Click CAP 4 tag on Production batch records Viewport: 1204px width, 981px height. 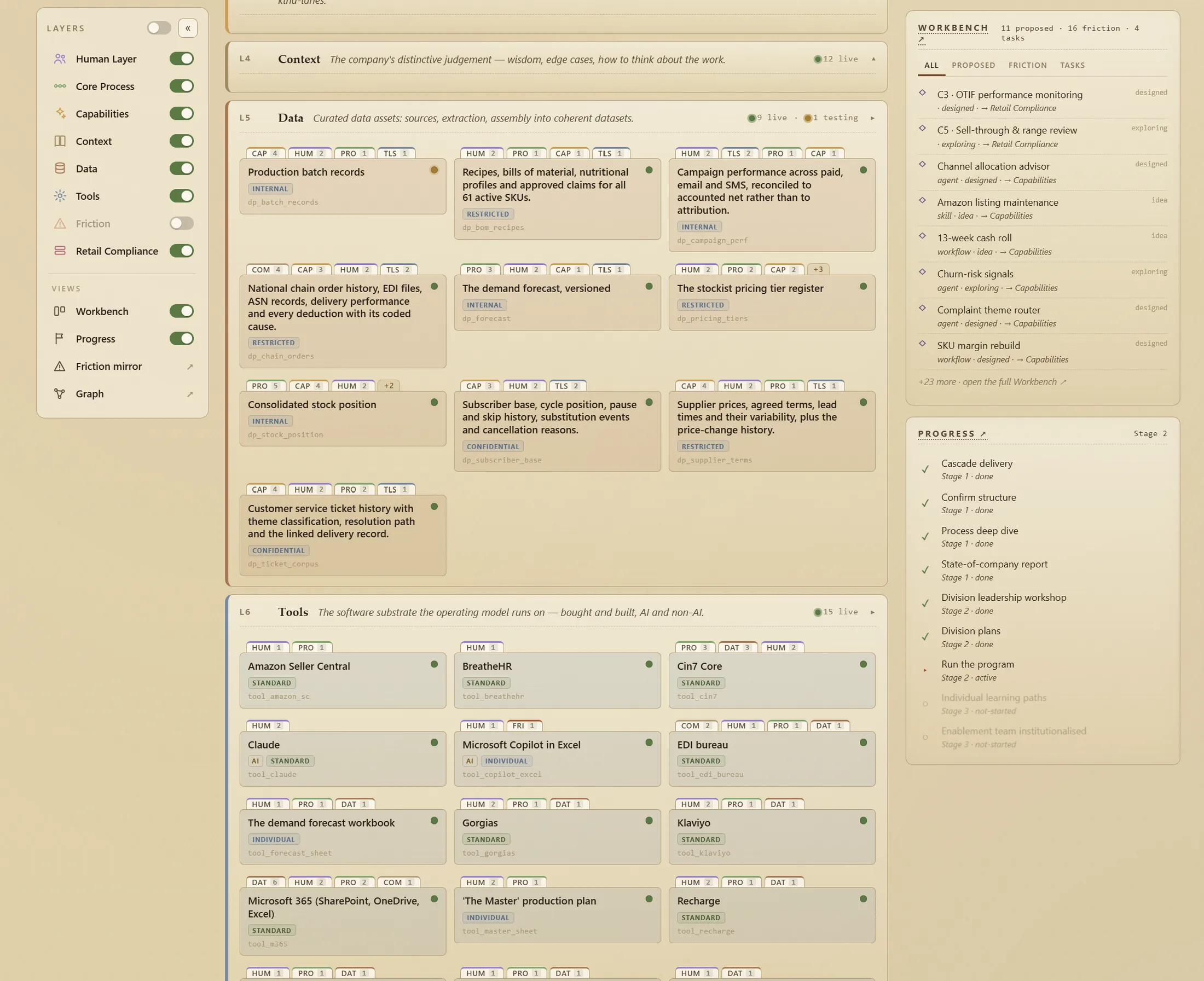click(x=265, y=154)
